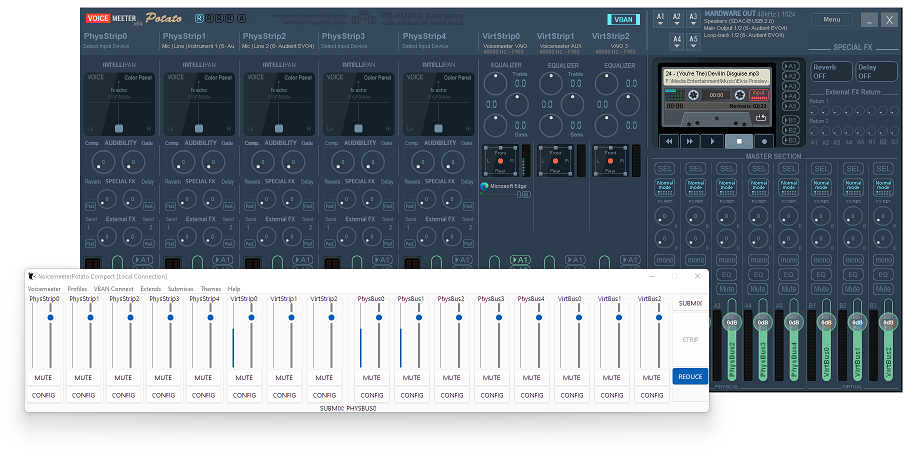This screenshot has height=455, width=909.
Task: Click the Microsoft Edge icon under VirtStrip0
Action: coord(486,186)
